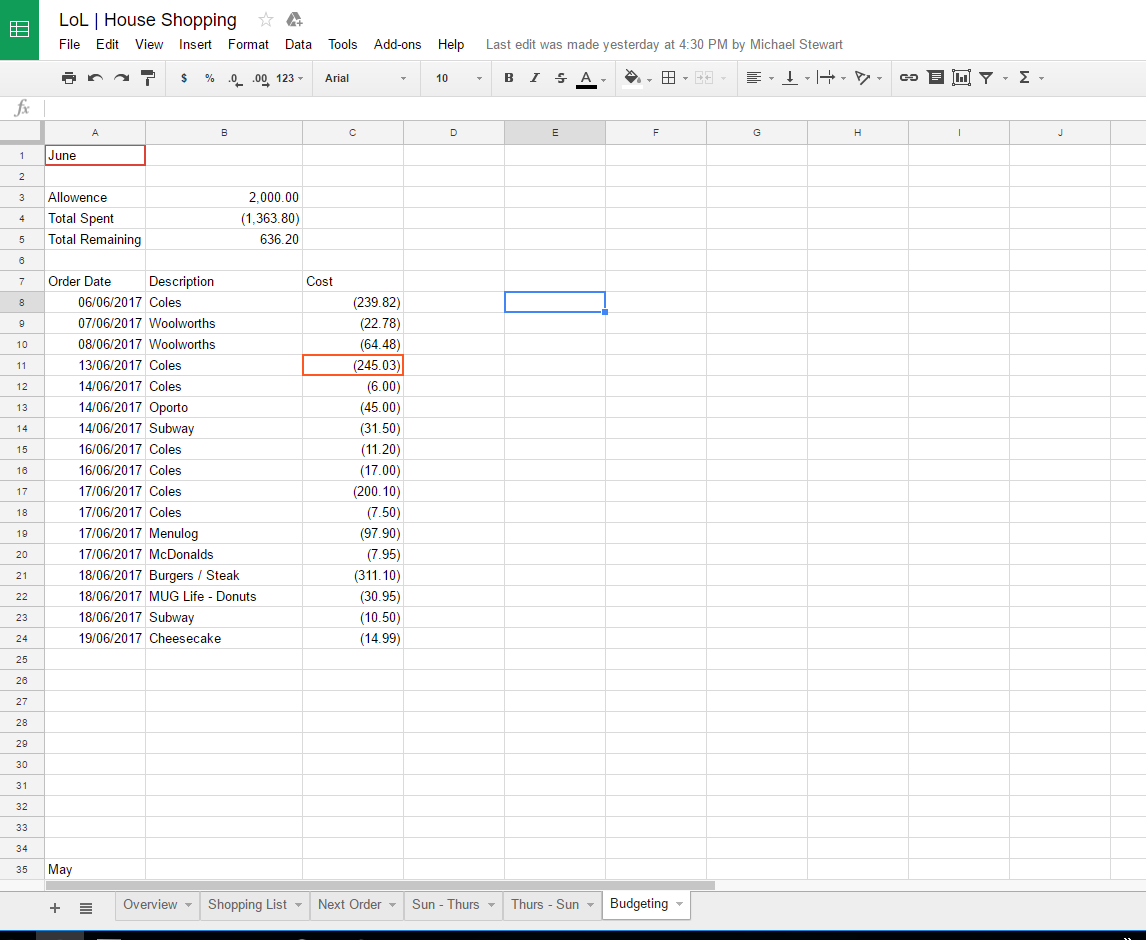Click the document title LoL | House Shopping
This screenshot has width=1146, height=940.
(x=148, y=20)
